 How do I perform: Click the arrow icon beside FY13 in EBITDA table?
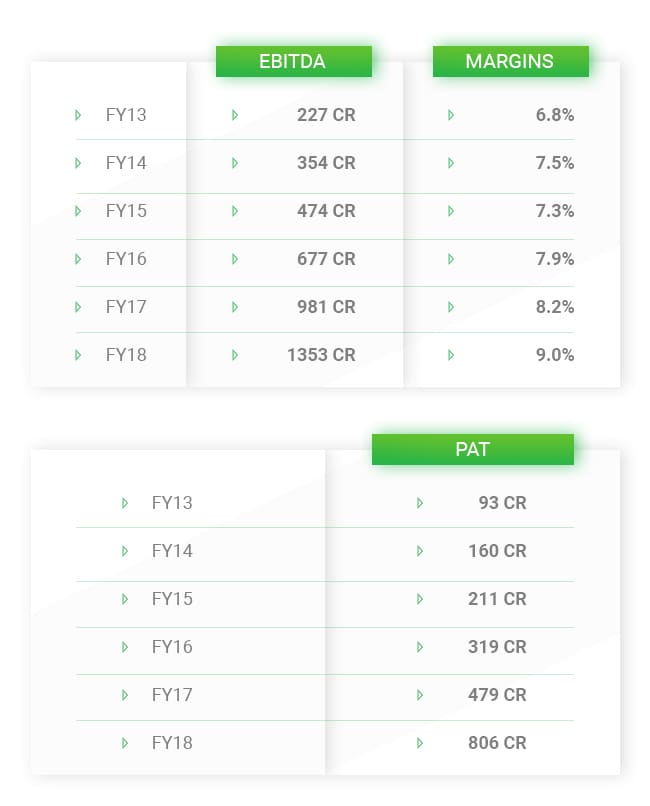(x=78, y=115)
